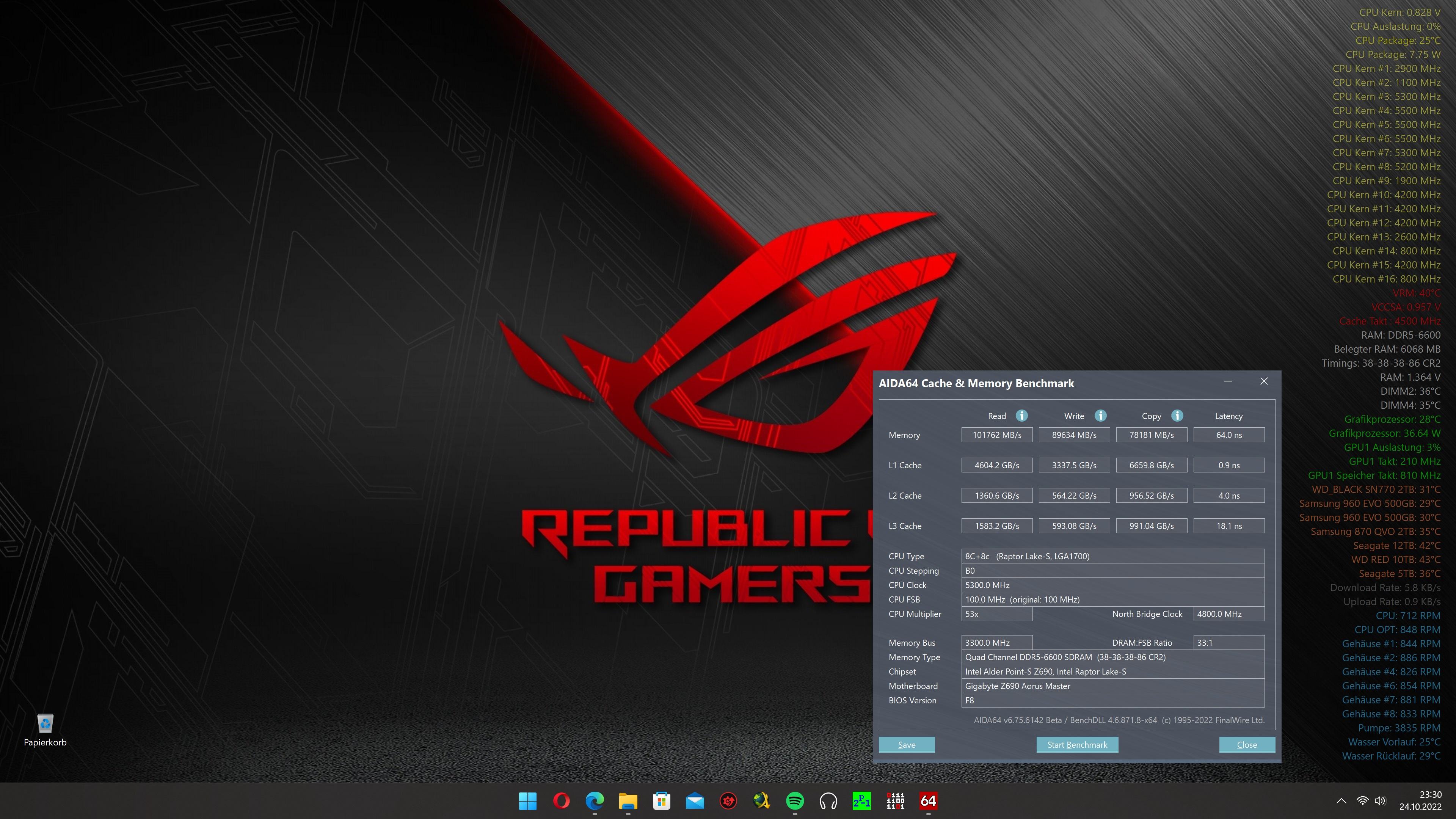1456x819 pixels.
Task: Open Prime95 green taskbar icon
Action: click(x=861, y=800)
